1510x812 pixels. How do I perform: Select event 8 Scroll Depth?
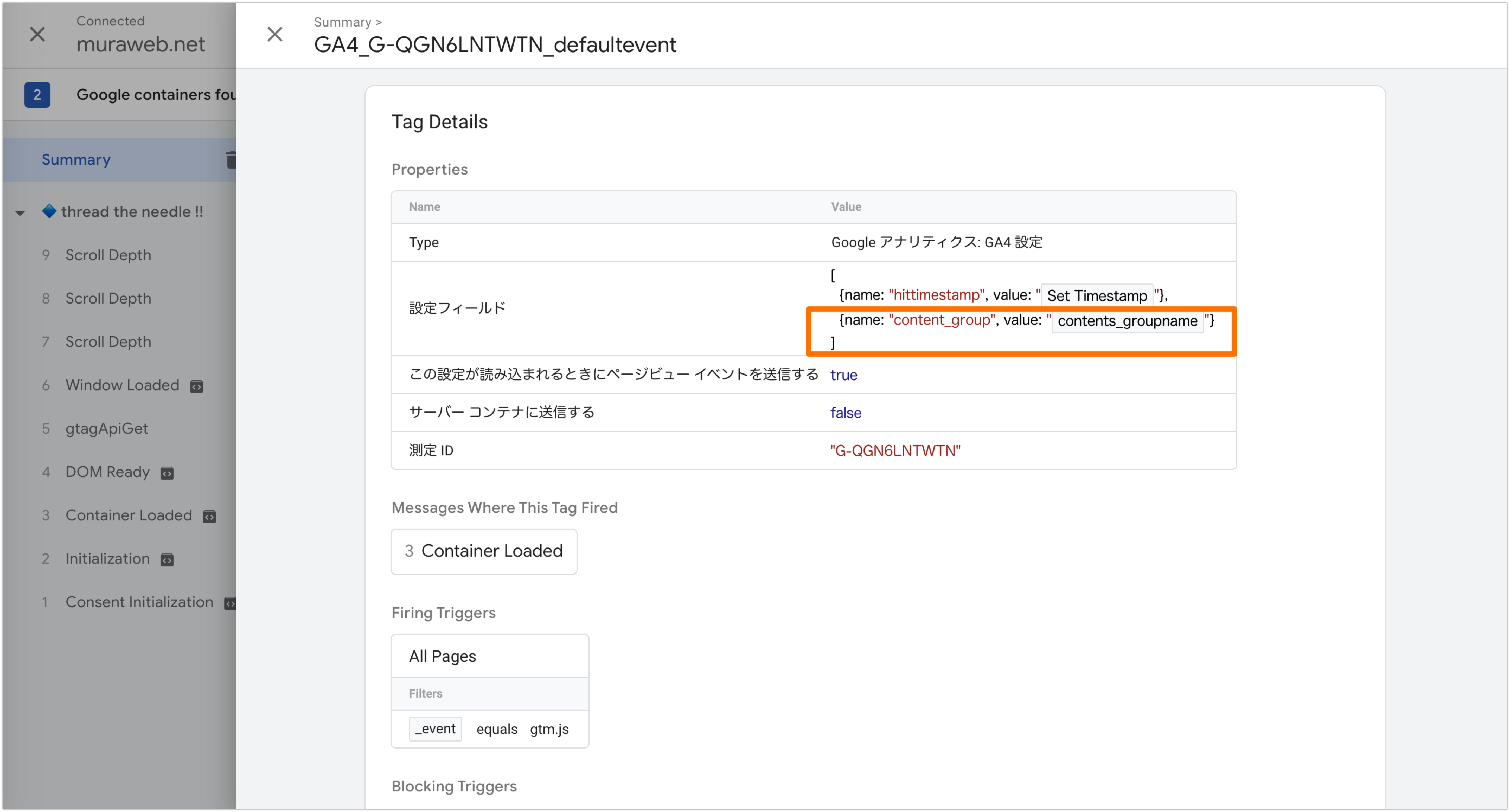coord(108,298)
